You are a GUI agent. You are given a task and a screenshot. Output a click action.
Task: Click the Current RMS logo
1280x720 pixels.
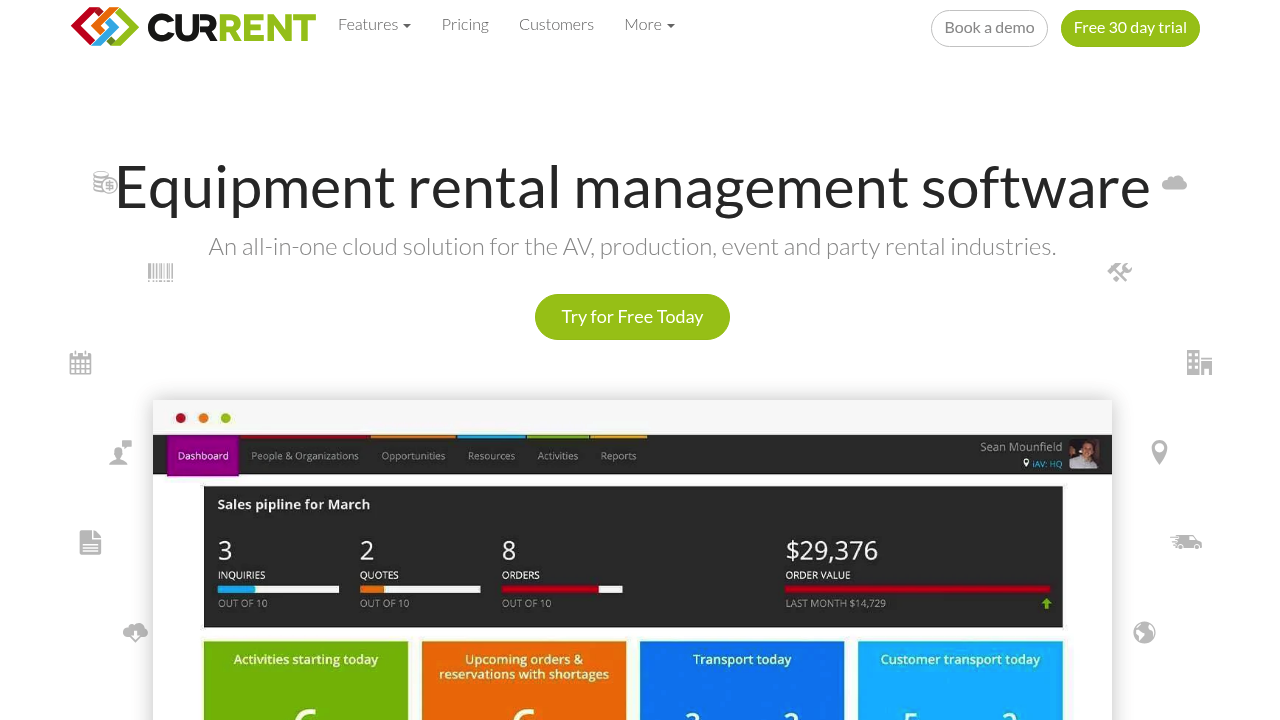point(193,26)
